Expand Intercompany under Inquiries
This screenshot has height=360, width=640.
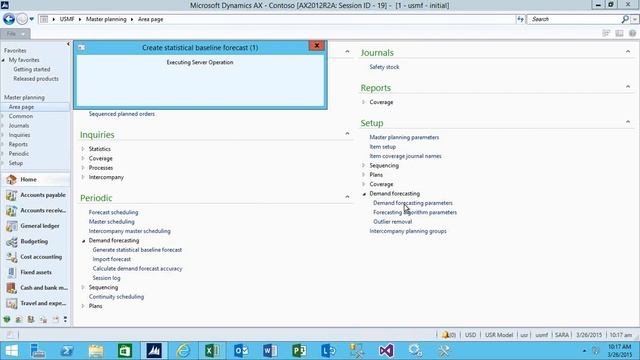click(83, 177)
